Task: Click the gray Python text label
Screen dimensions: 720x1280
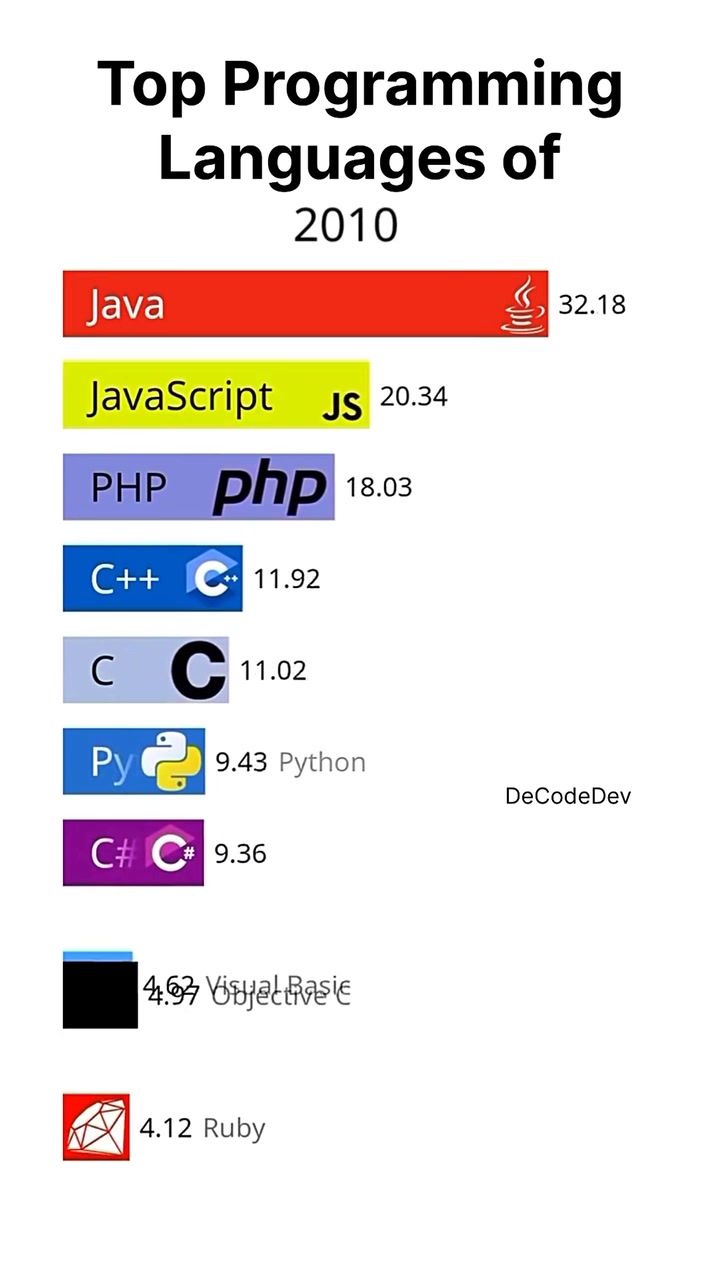Action: tap(322, 763)
